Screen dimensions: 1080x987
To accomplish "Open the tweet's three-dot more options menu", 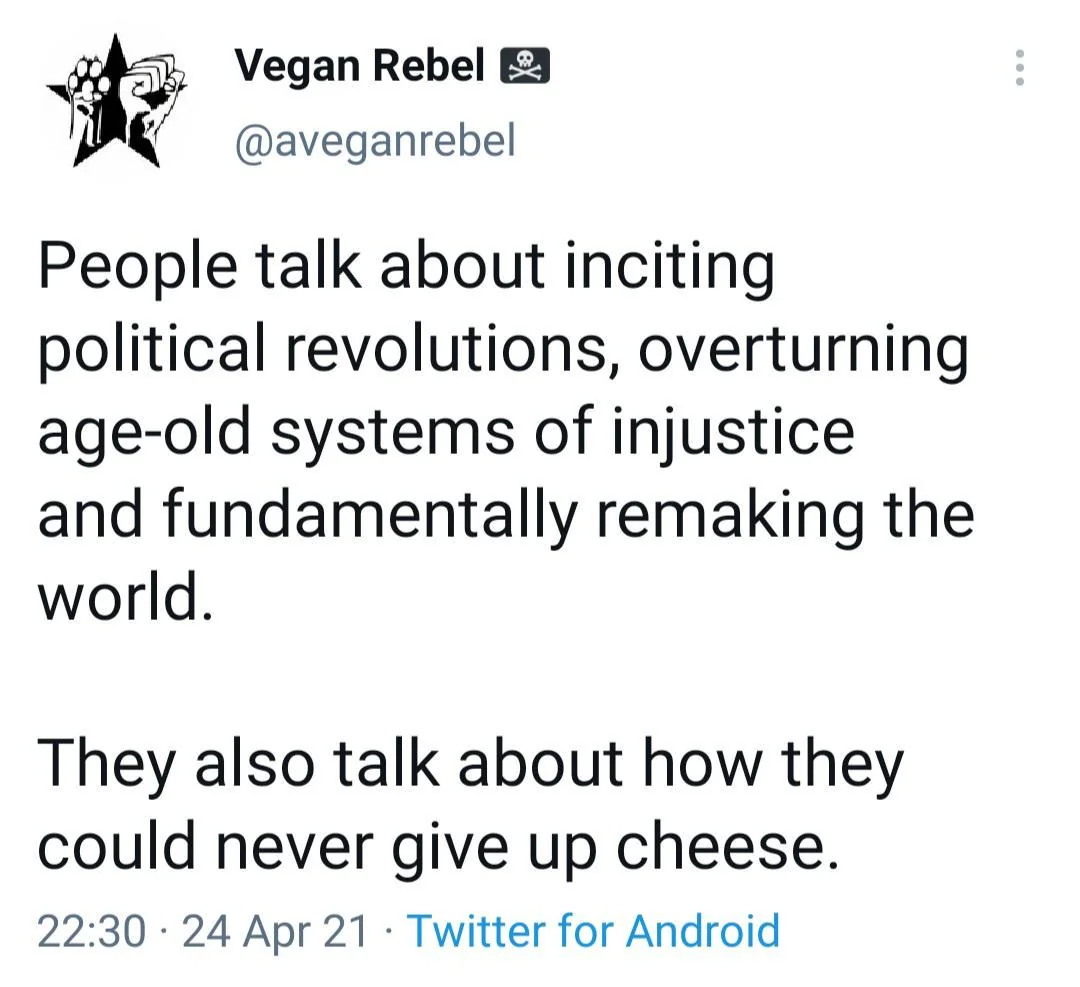I will tap(1019, 68).
